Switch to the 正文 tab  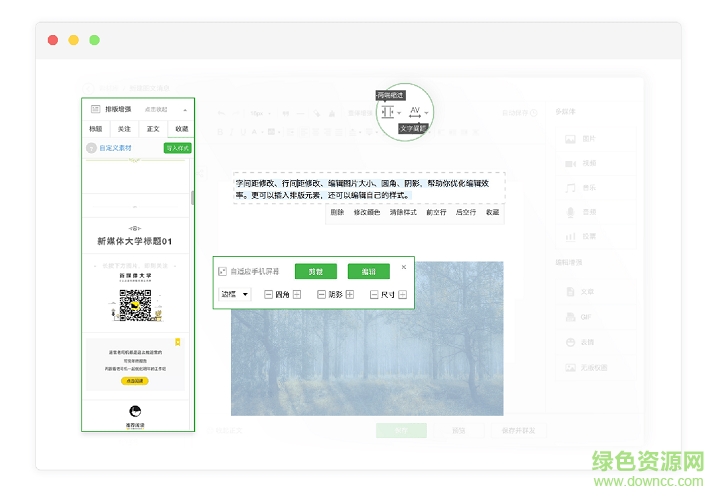[153, 129]
